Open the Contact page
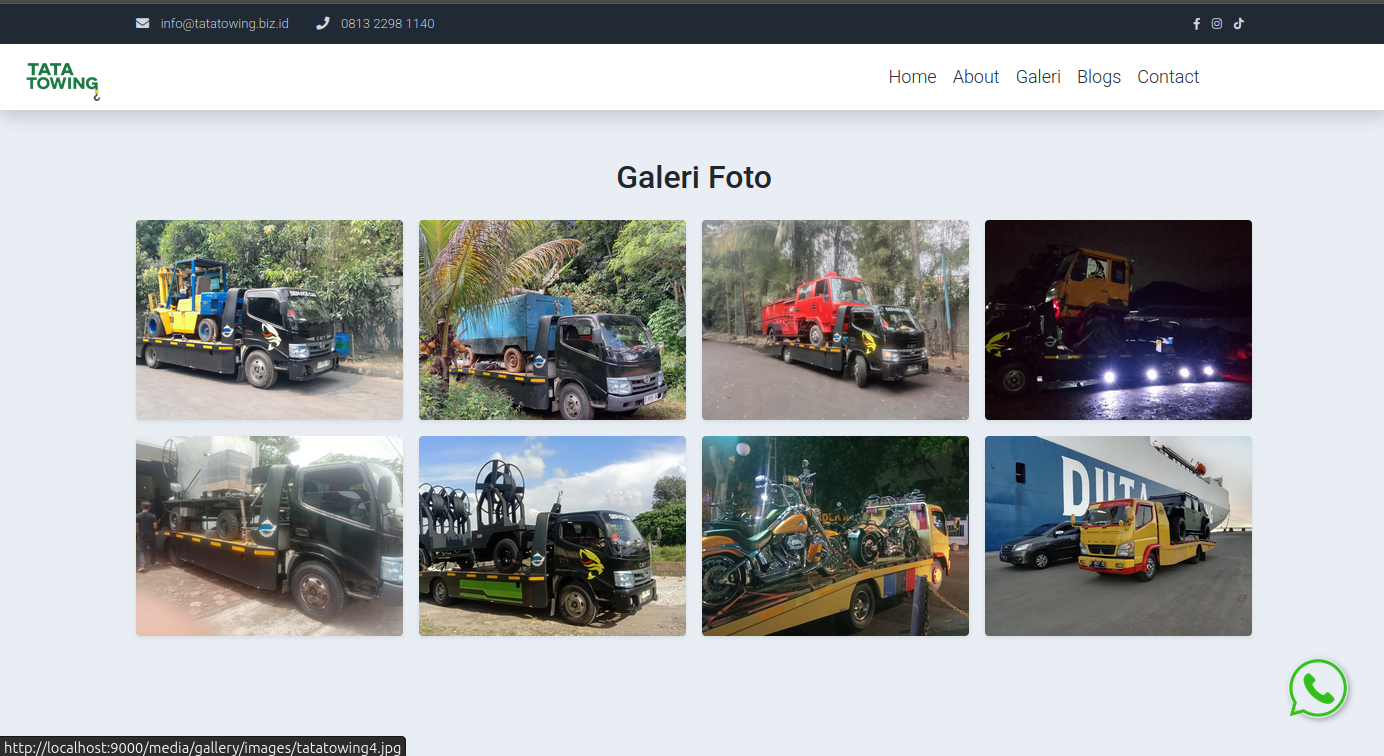The image size is (1384, 756). coord(1167,76)
